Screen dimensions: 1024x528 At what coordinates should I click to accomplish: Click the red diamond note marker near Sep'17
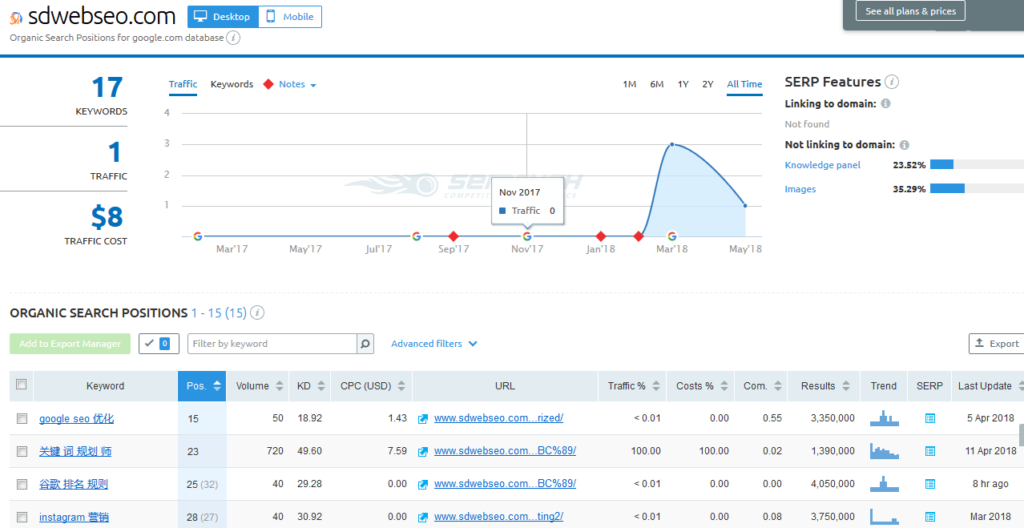[x=453, y=237]
